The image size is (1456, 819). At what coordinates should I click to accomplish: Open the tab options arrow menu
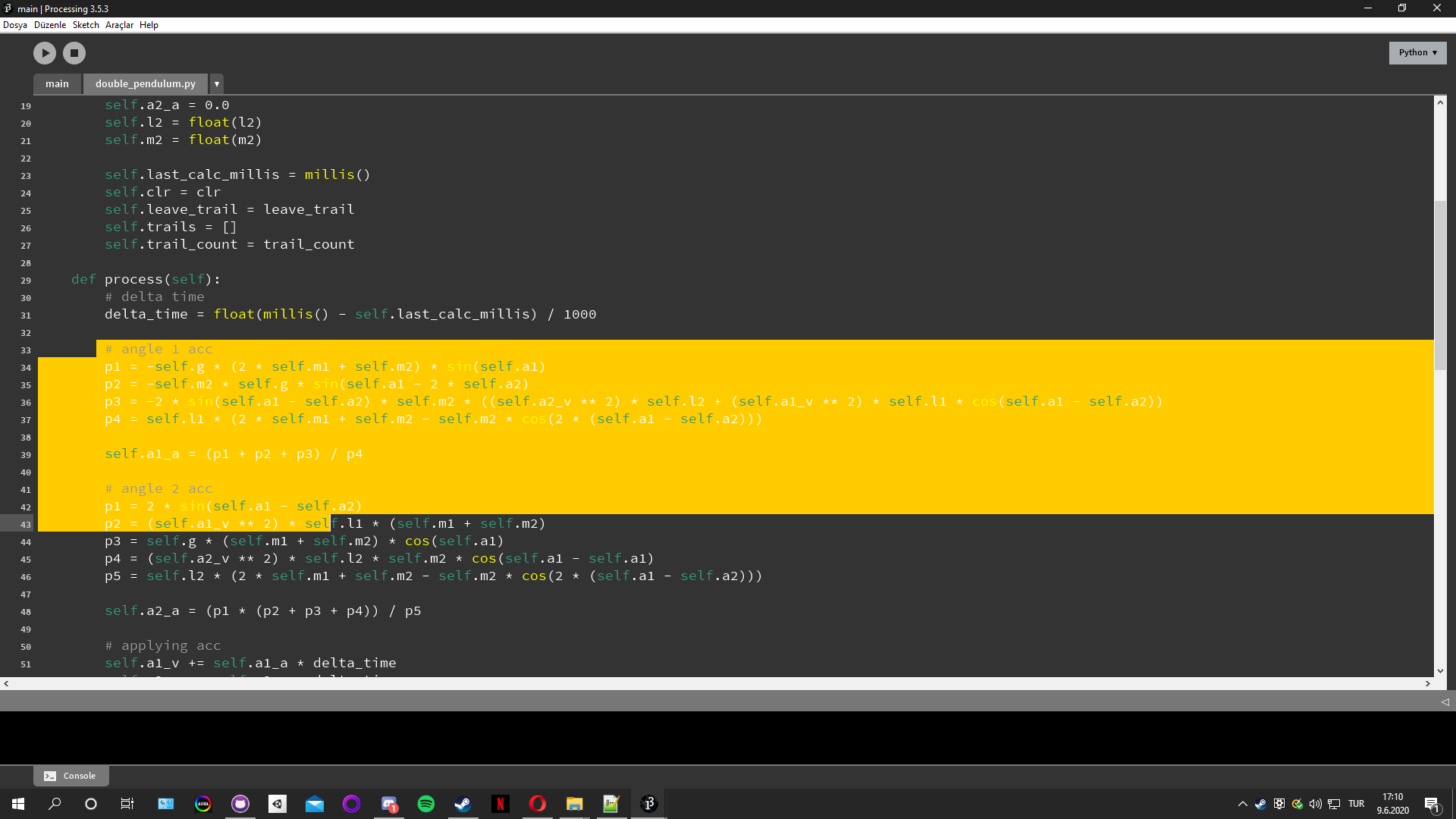tap(217, 84)
